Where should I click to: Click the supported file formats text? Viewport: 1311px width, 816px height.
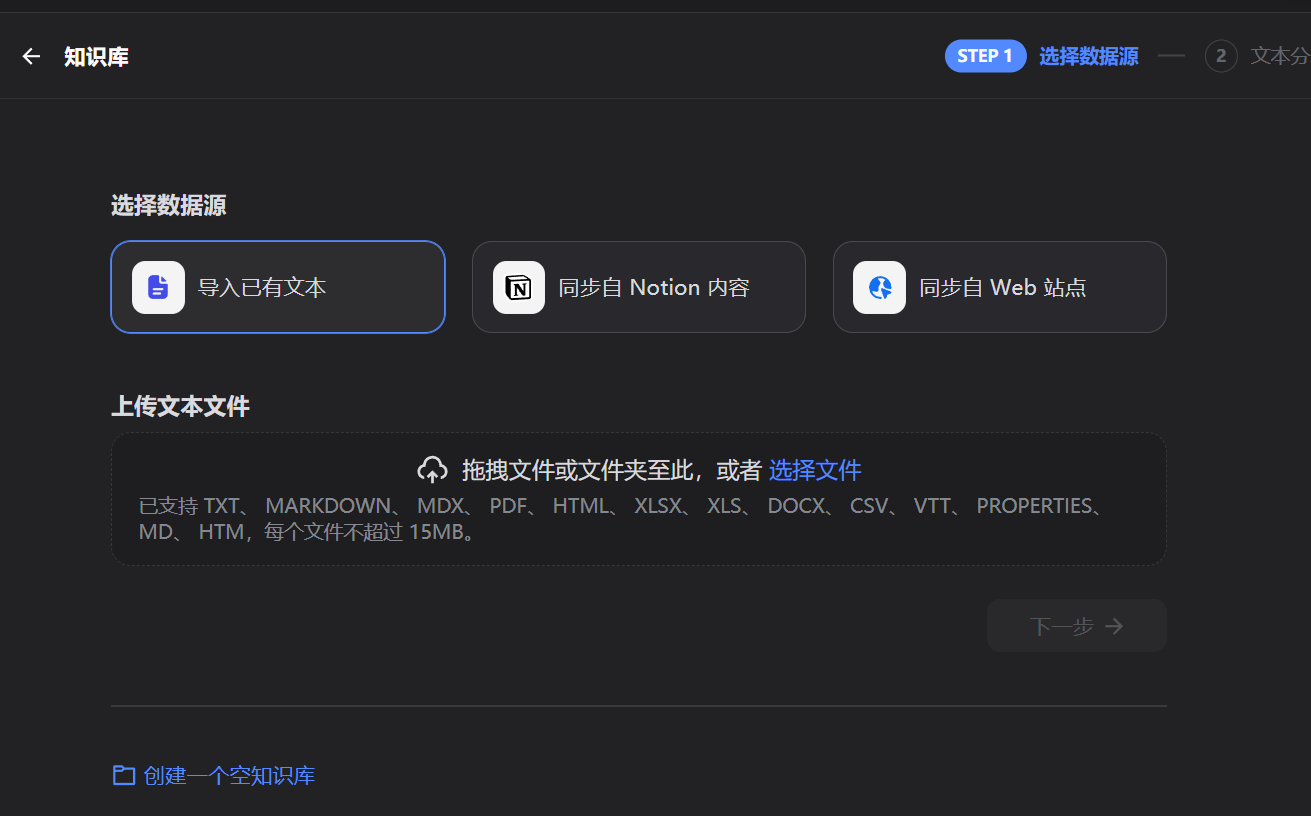click(x=622, y=519)
